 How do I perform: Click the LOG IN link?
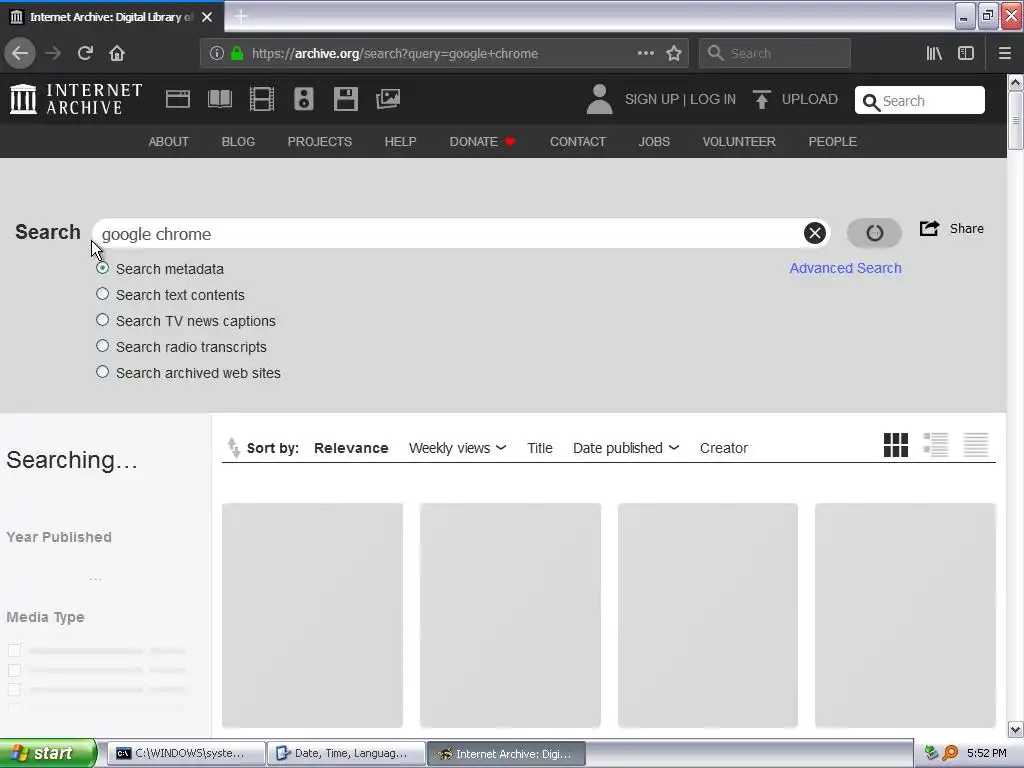click(x=713, y=99)
